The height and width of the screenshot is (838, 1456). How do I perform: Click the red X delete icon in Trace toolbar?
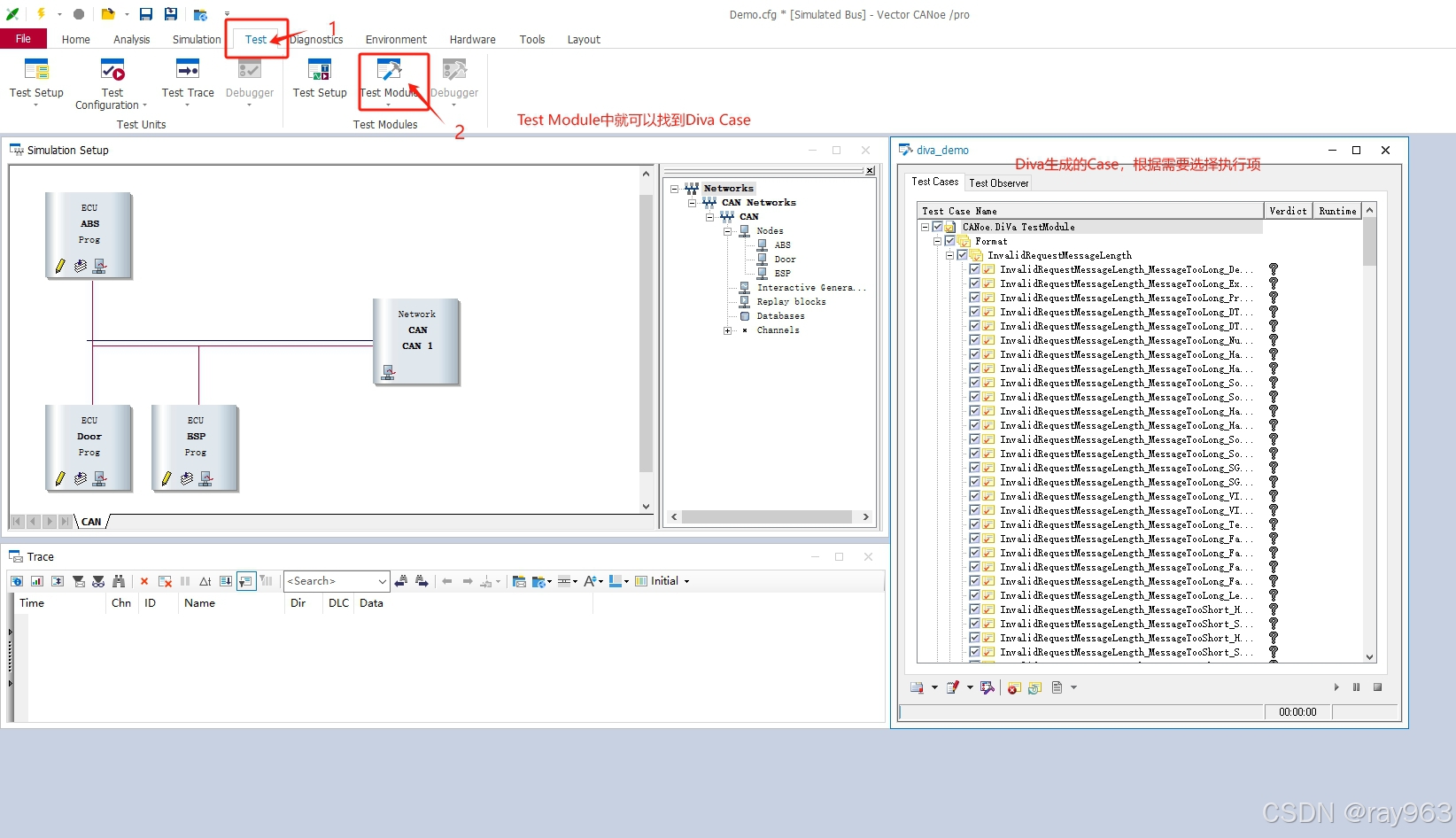pos(144,581)
